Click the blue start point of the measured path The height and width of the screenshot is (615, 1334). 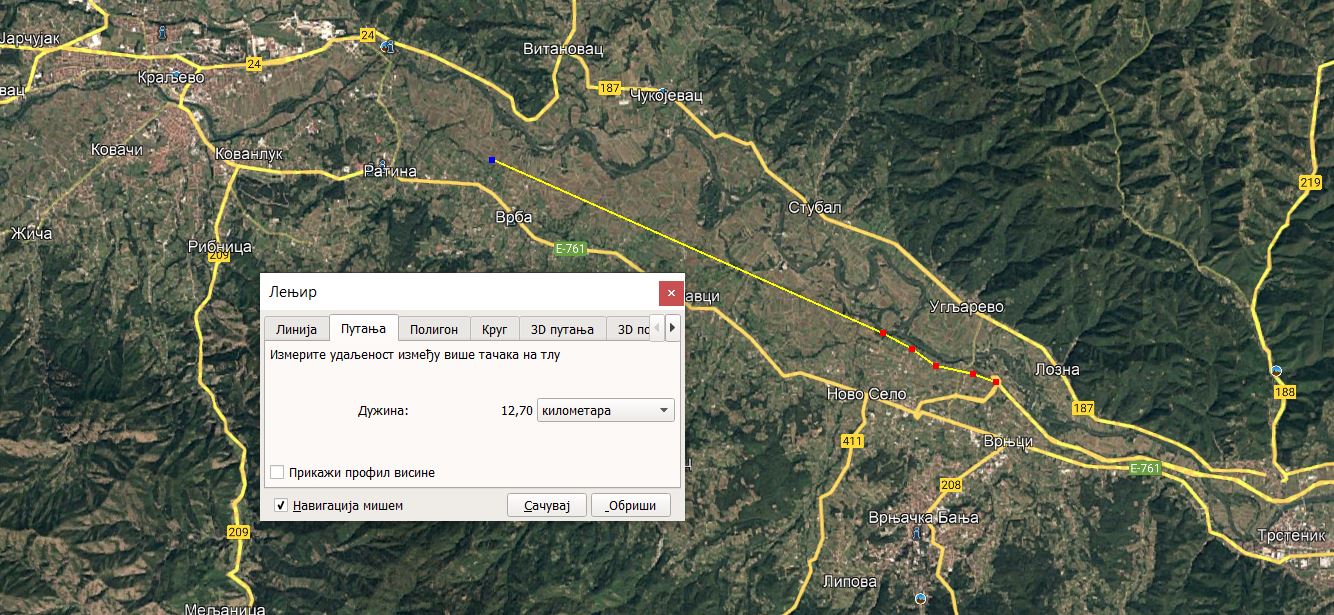click(492, 160)
